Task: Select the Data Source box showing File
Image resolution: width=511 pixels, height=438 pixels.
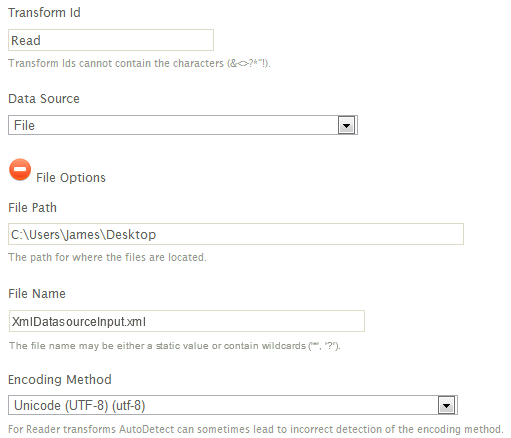Action: [183, 125]
